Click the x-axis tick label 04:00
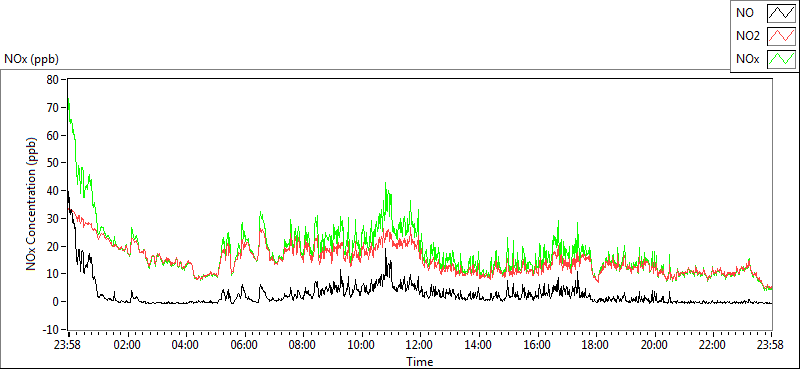 (x=186, y=344)
